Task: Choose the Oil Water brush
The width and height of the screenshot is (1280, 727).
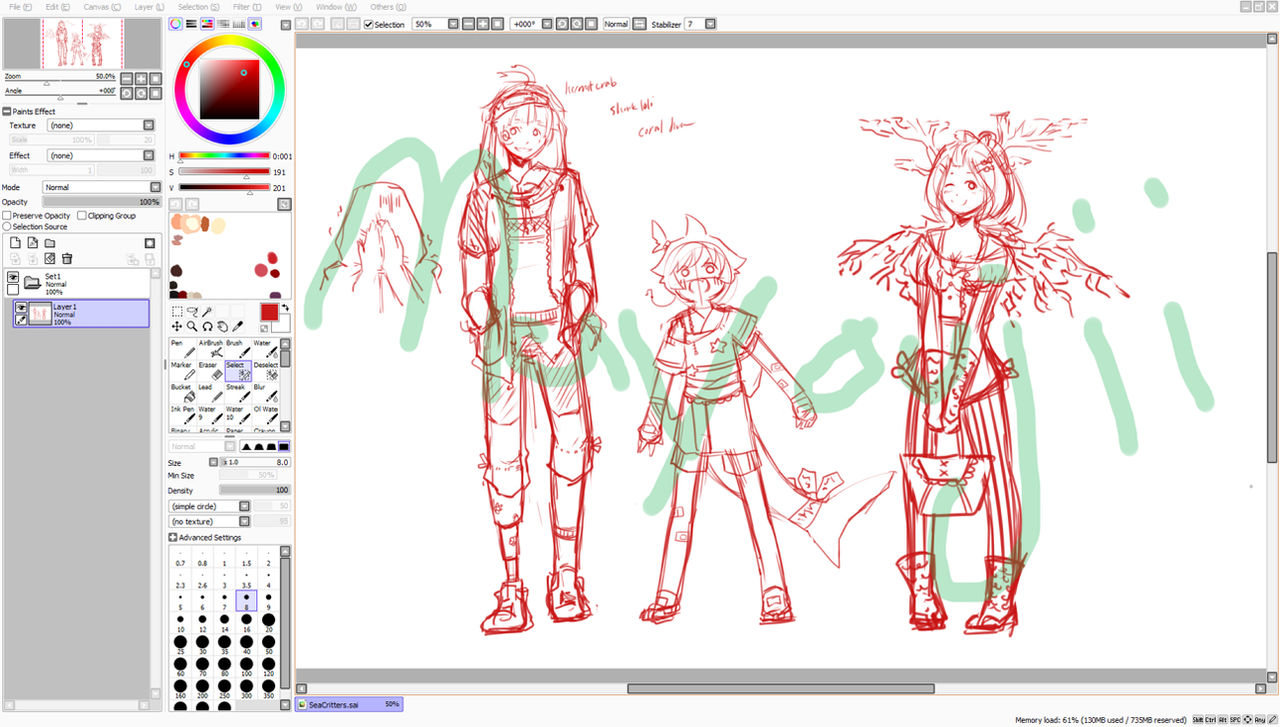Action: [x=265, y=414]
